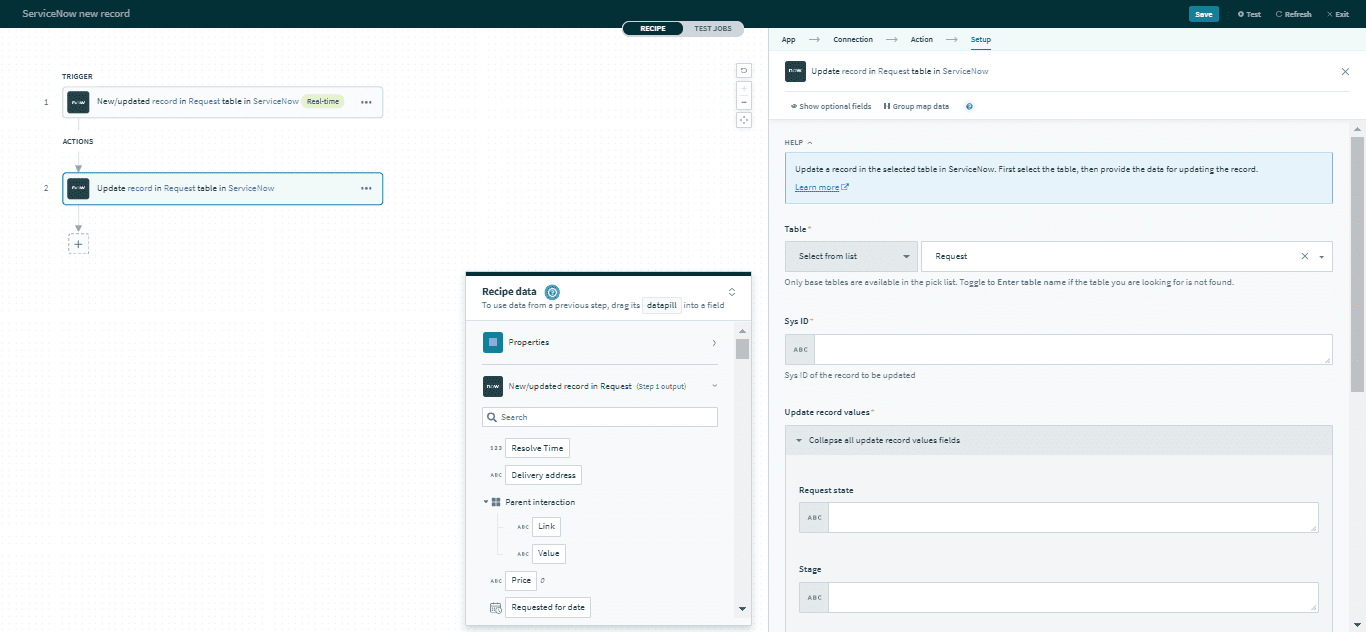Go to the Connection step tab
The width and height of the screenshot is (1366, 632).
853,40
